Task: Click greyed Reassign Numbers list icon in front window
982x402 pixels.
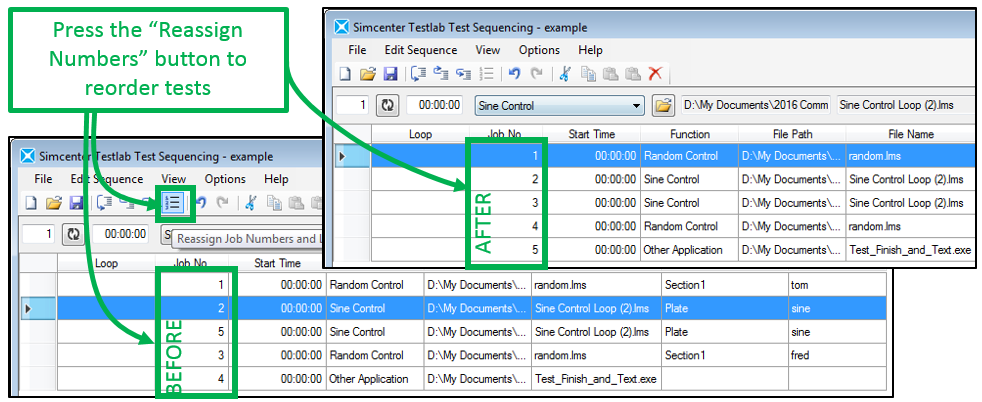Action: [486, 75]
